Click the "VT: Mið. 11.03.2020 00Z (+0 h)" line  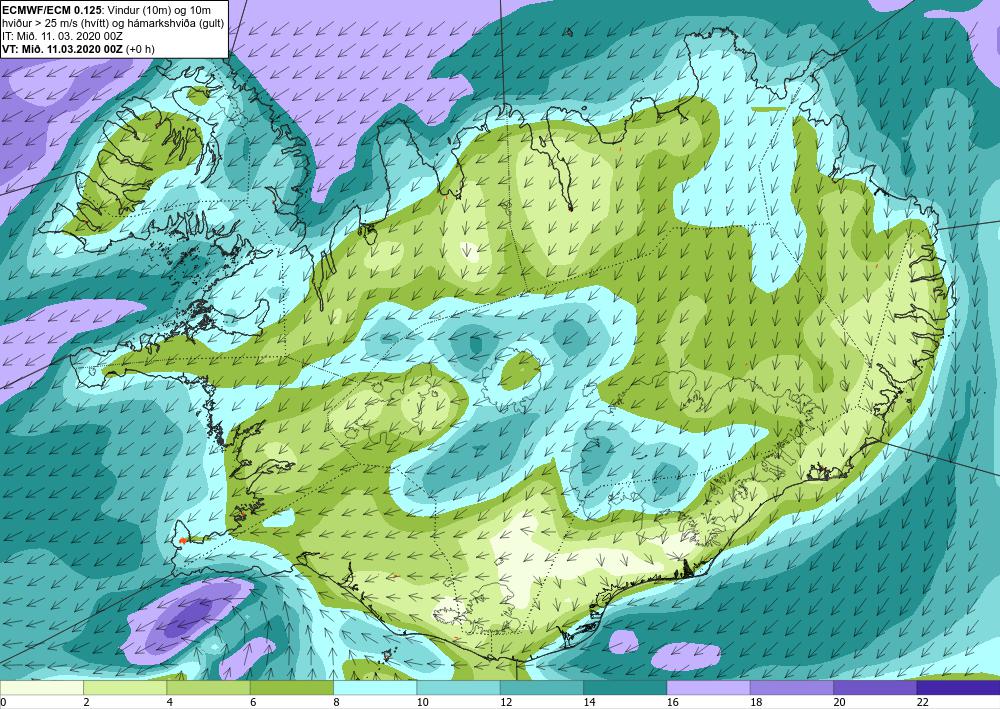point(78,49)
